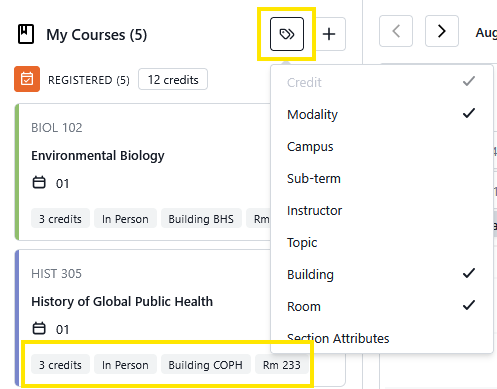The image size is (497, 389).
Task: Open the History of Global Public Health course
Action: tap(122, 302)
